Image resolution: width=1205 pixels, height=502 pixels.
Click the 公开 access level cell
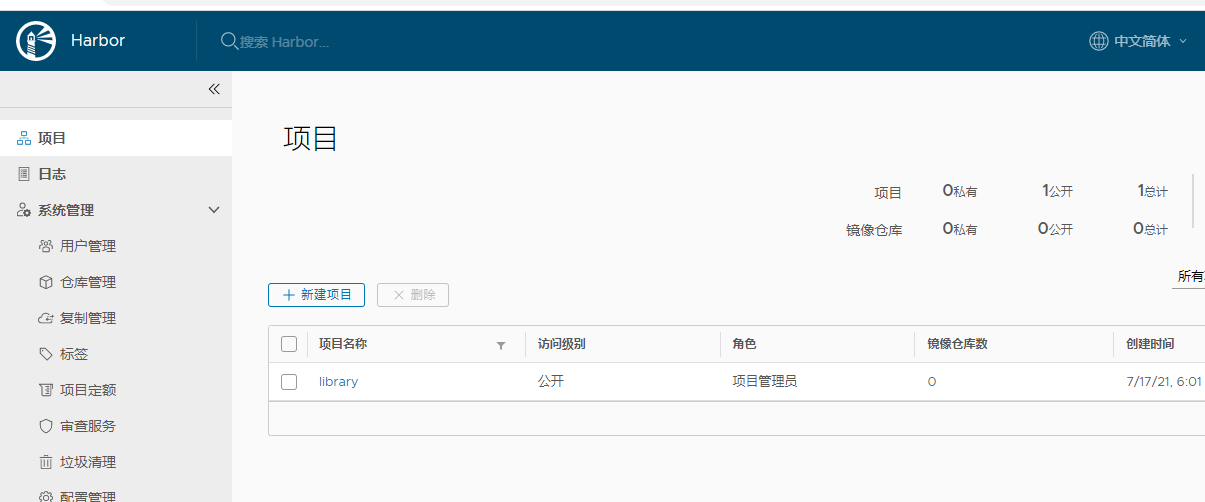tap(551, 381)
